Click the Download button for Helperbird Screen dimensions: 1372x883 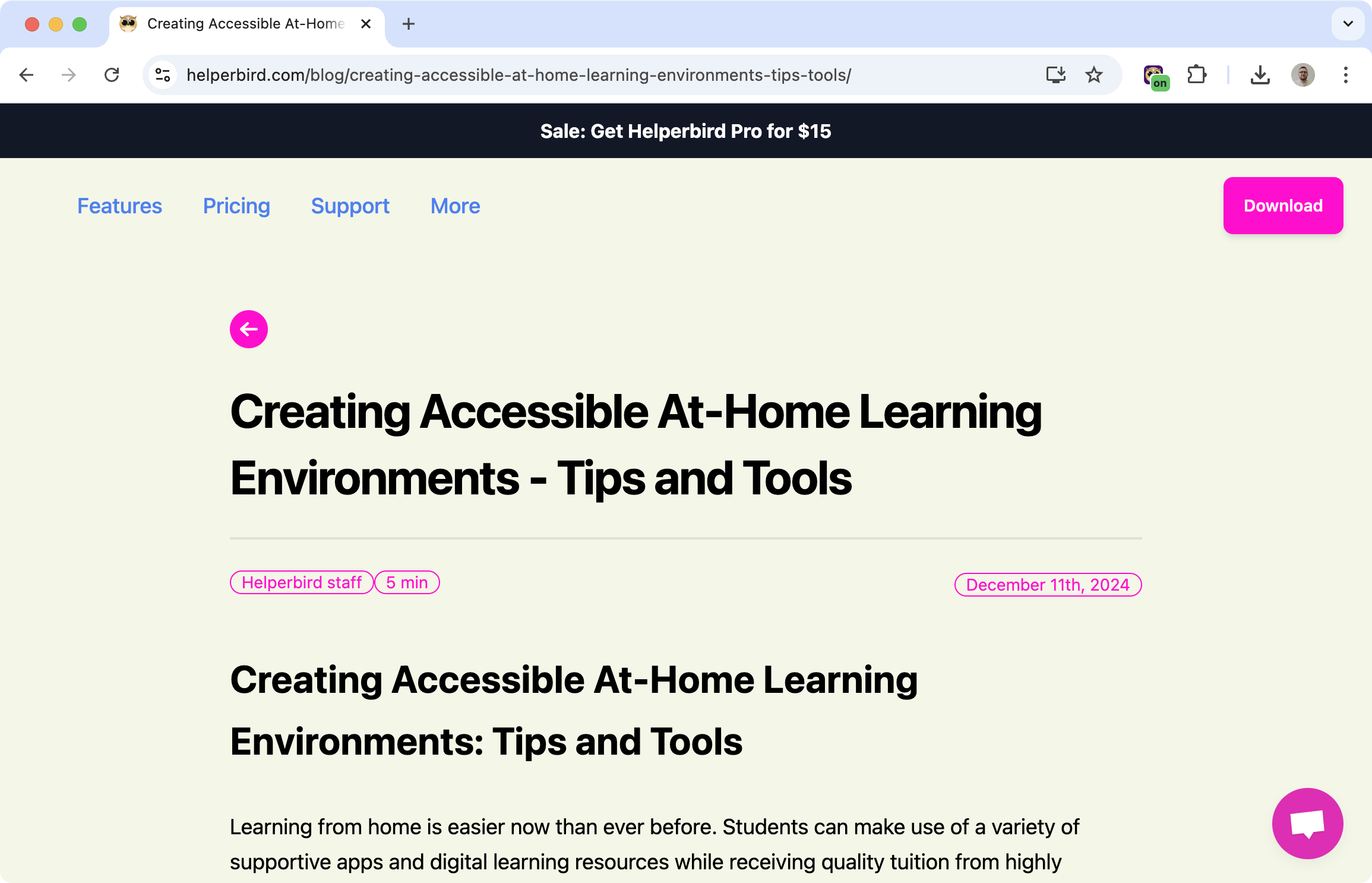click(1283, 205)
